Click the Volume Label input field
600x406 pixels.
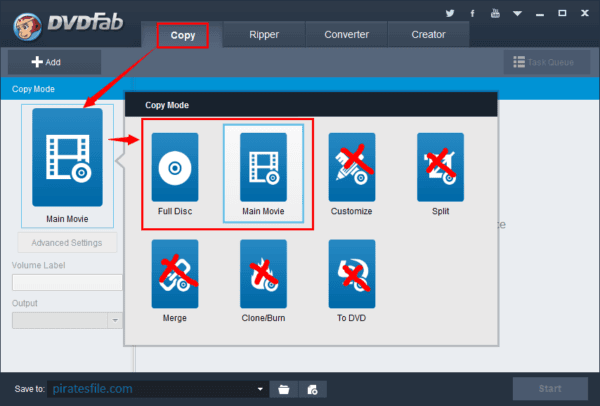point(67,282)
